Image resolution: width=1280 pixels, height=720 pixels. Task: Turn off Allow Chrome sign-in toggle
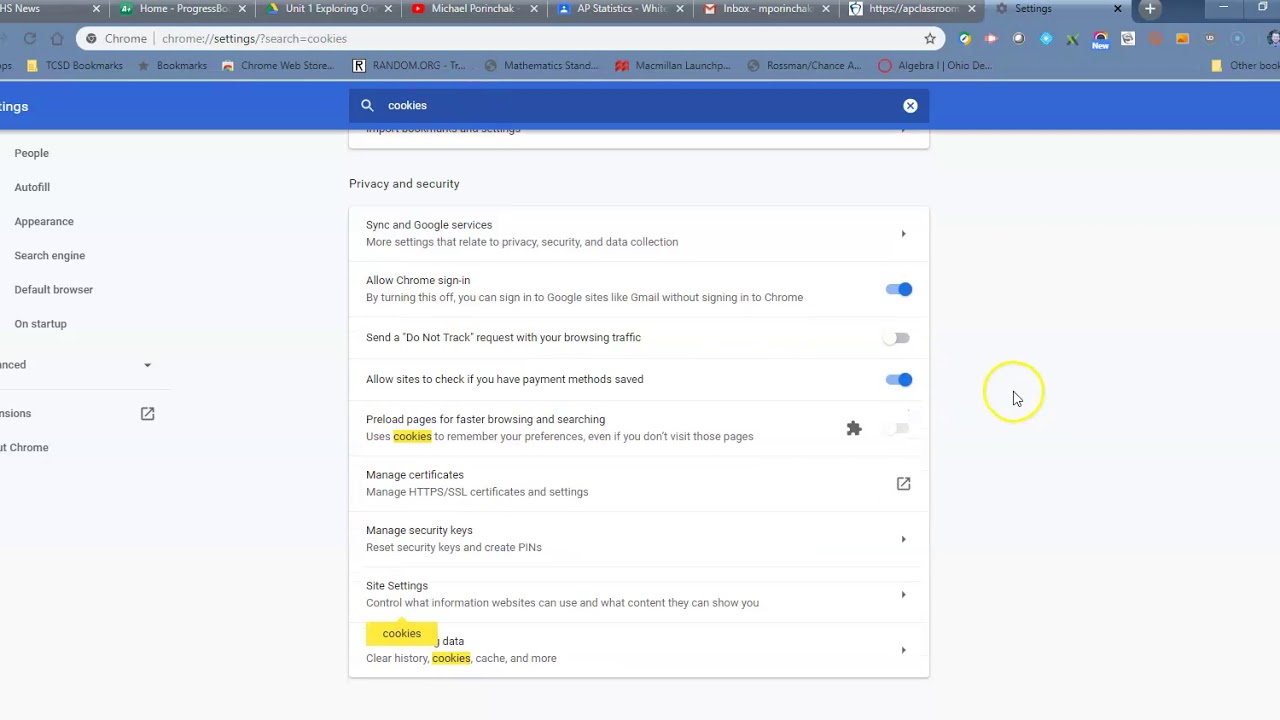pos(899,290)
